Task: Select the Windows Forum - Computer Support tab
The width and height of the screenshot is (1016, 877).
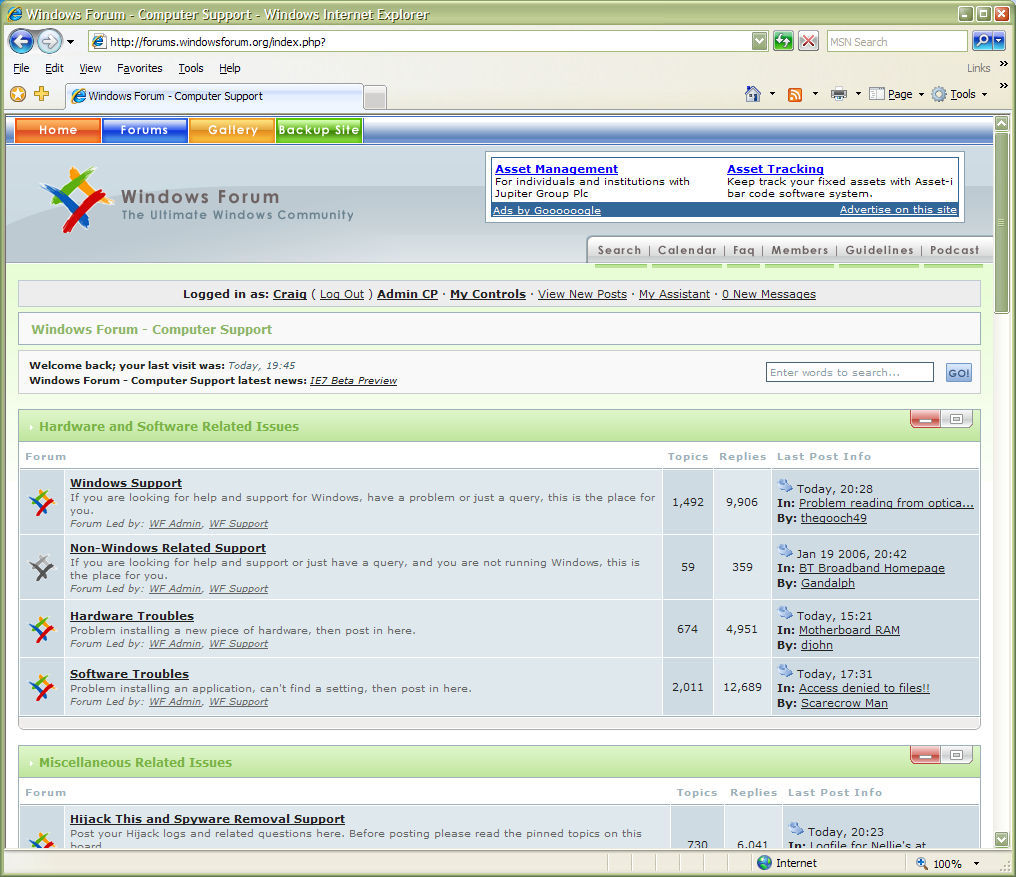Action: tap(214, 96)
